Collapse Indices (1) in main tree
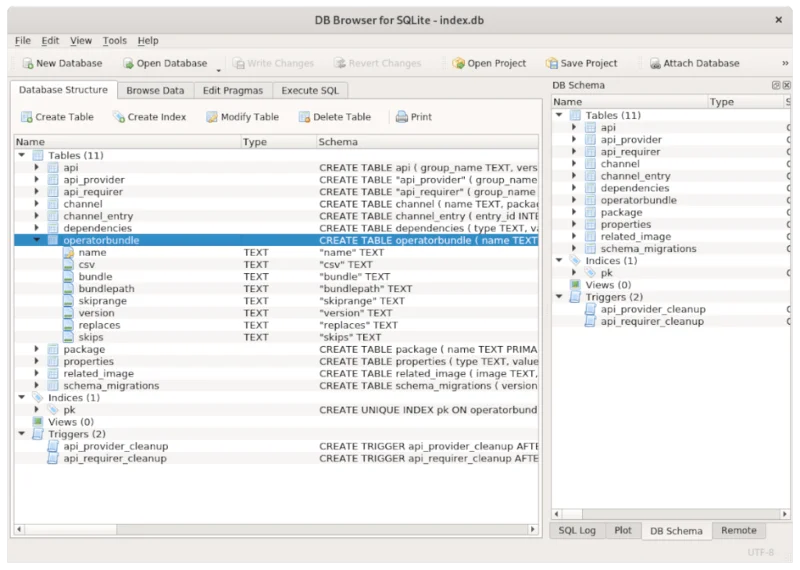This screenshot has width=800, height=570. click(x=22, y=397)
